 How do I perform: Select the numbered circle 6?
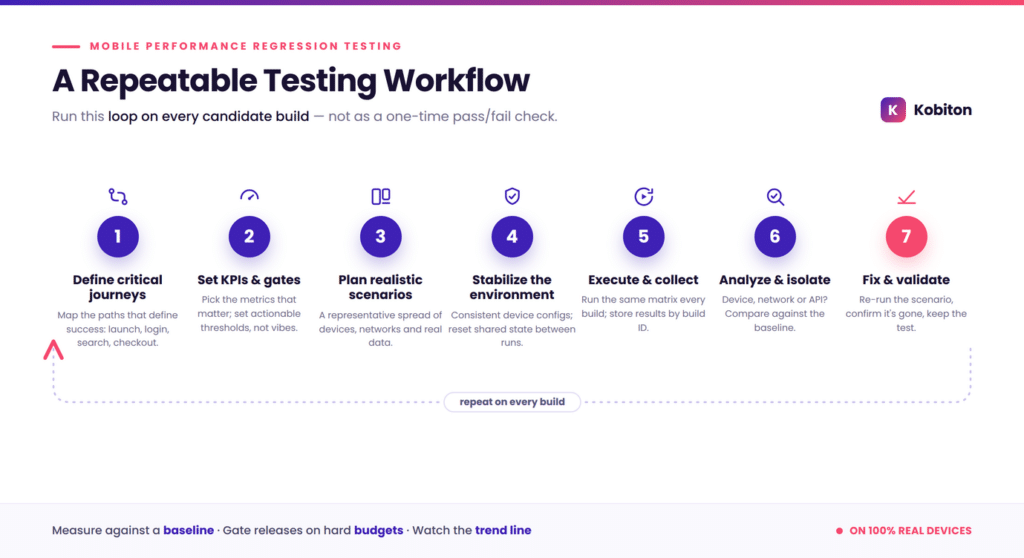(775, 237)
